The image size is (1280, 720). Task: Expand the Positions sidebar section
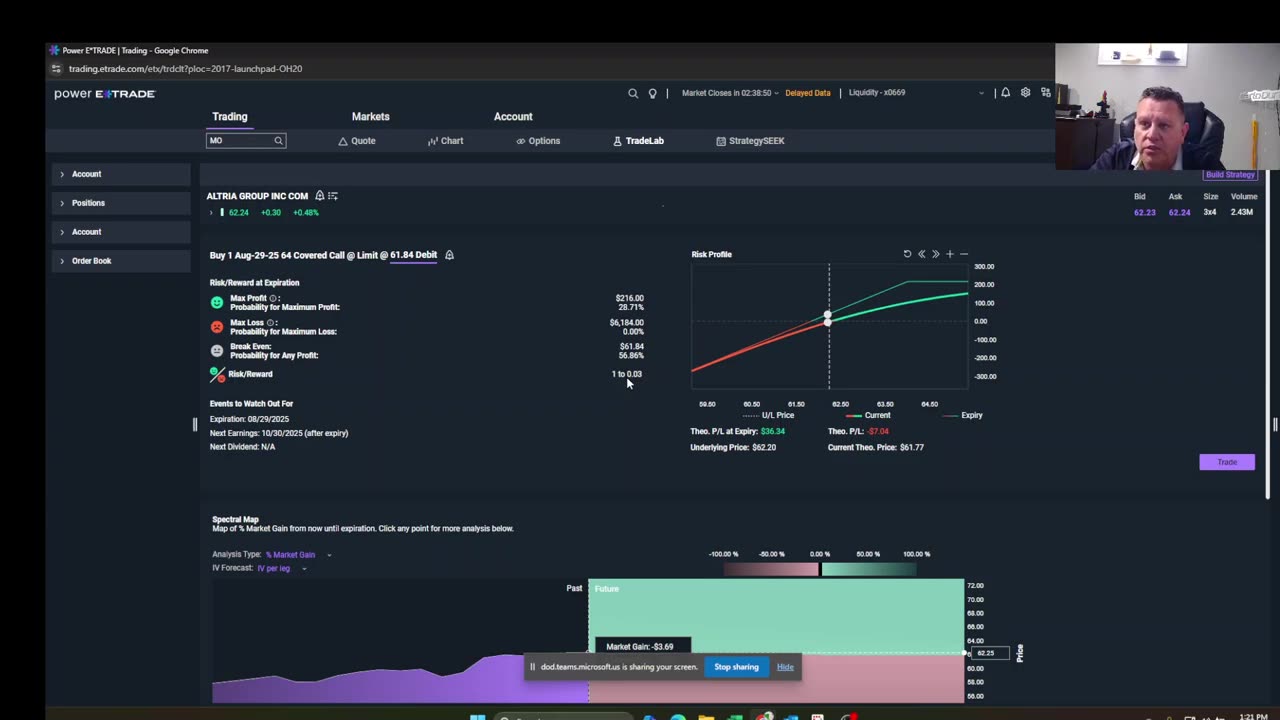121,203
